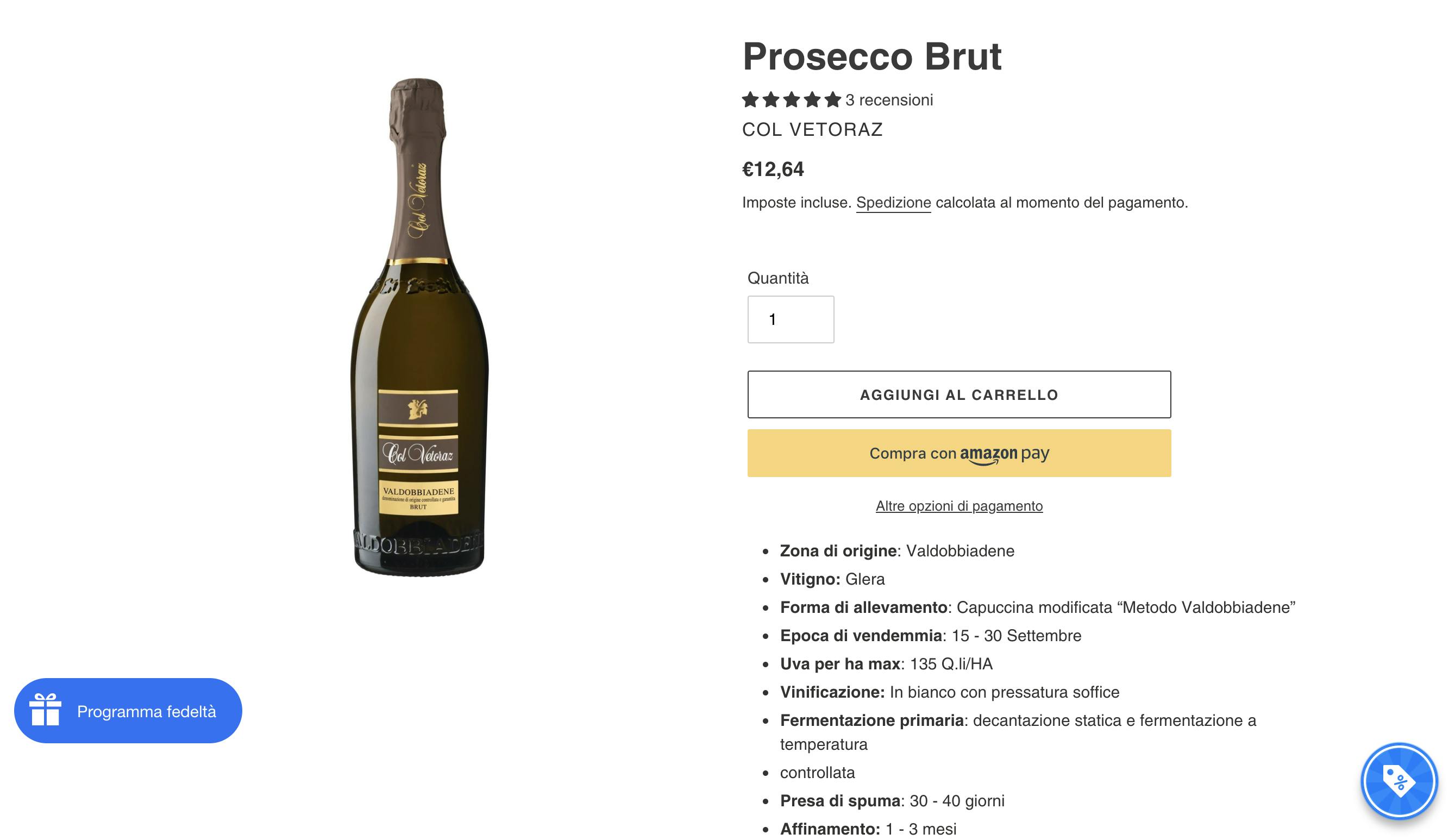Screen dimensions: 1455x840
Task: Click the gift box icon
Action: tap(46, 710)
